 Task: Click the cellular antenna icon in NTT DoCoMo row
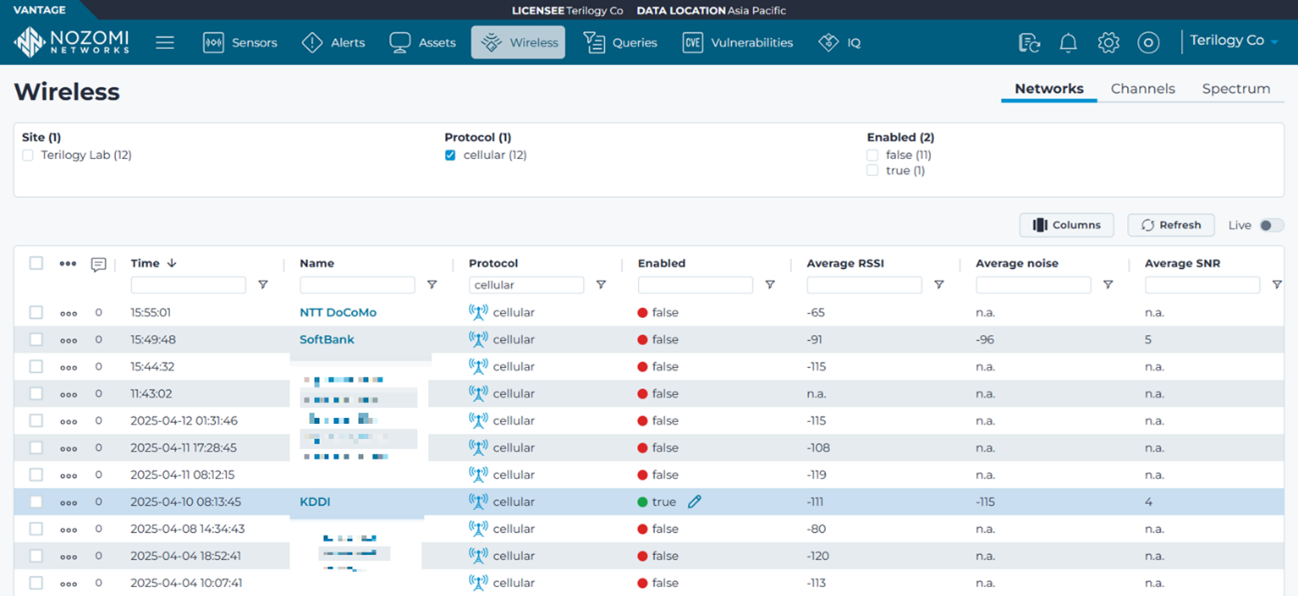click(478, 312)
